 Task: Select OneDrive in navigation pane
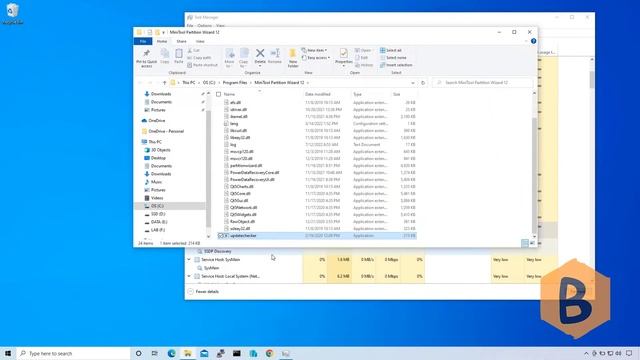pyautogui.click(x=157, y=121)
